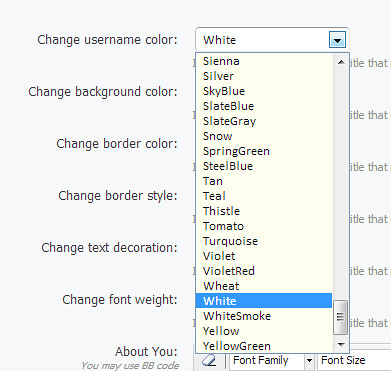Click the username color dropdown arrow button
This screenshot has height=371, width=391.
pos(337,40)
